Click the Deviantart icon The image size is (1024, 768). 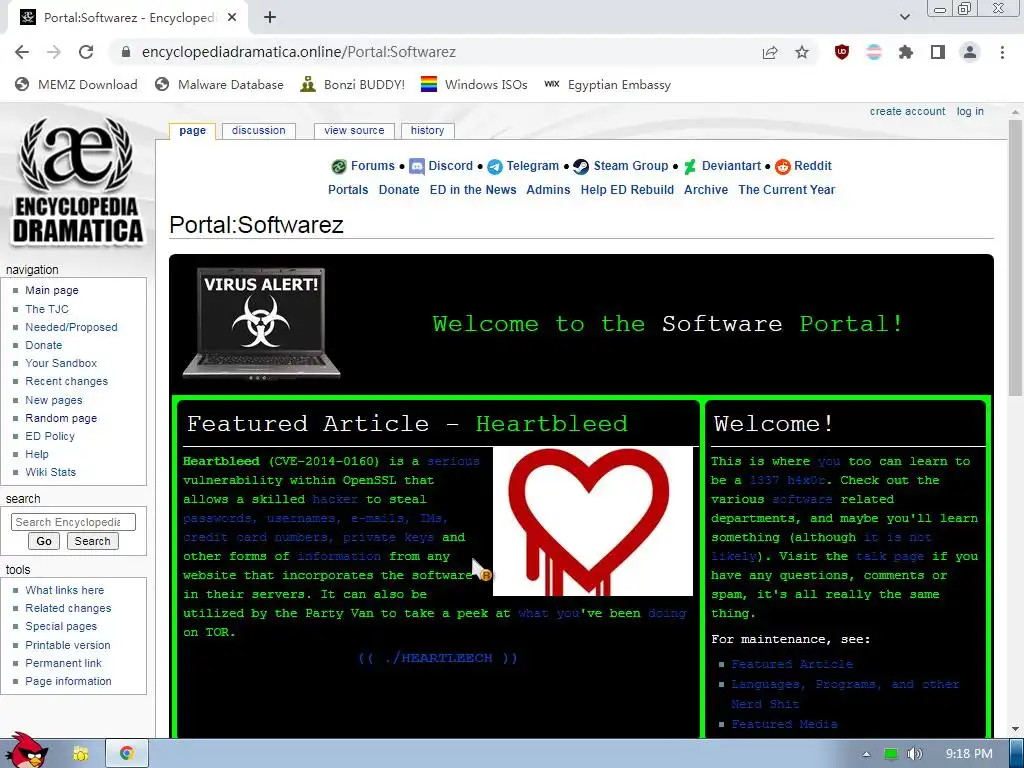pos(690,167)
